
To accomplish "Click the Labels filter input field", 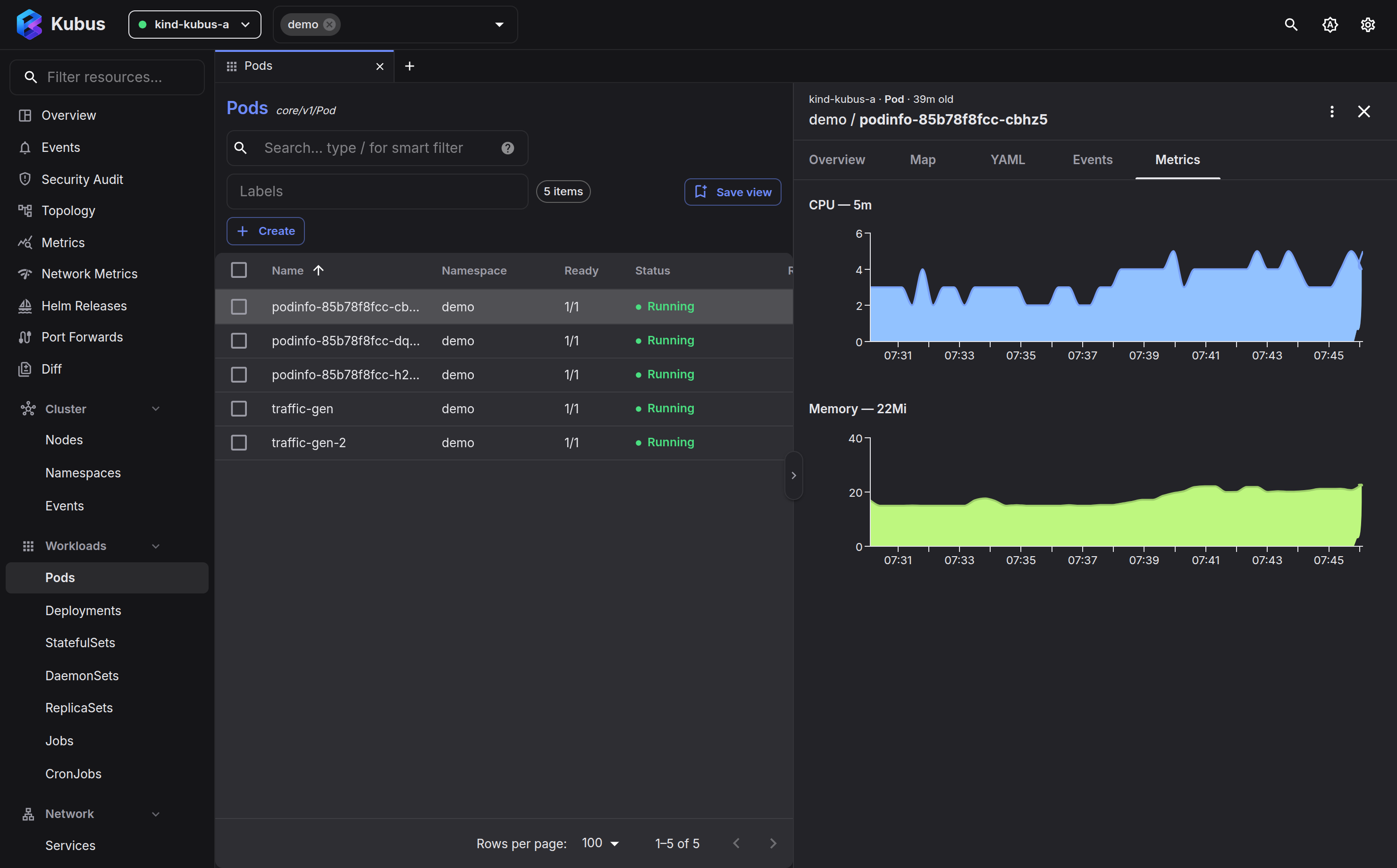I will point(377,191).
